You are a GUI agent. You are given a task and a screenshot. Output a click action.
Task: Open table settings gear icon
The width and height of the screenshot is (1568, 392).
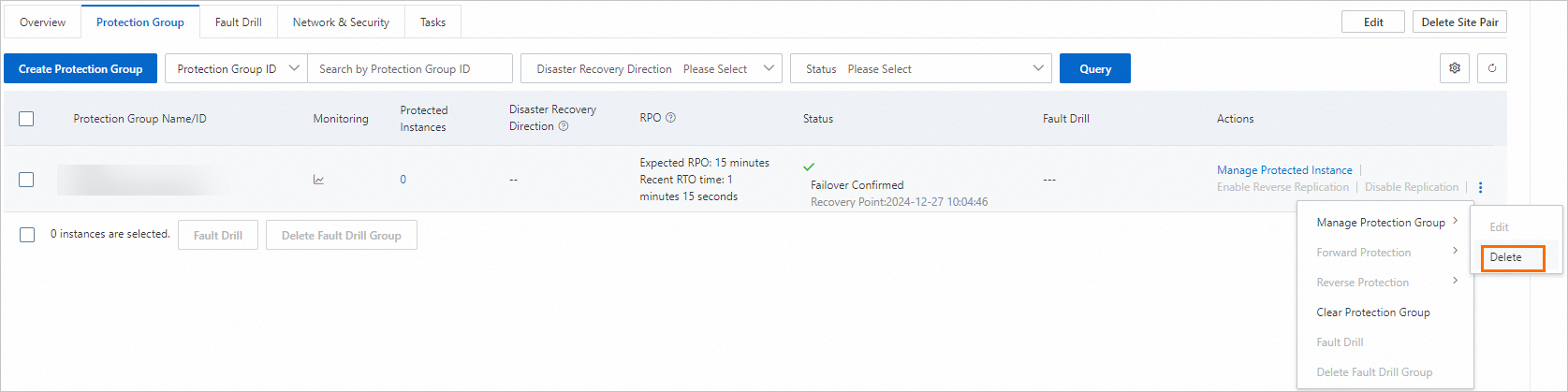tap(1454, 68)
